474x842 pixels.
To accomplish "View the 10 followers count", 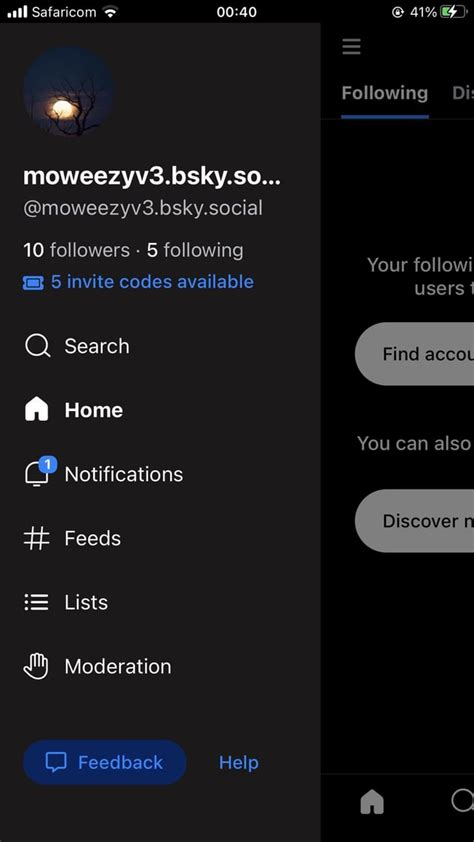I will (76, 250).
